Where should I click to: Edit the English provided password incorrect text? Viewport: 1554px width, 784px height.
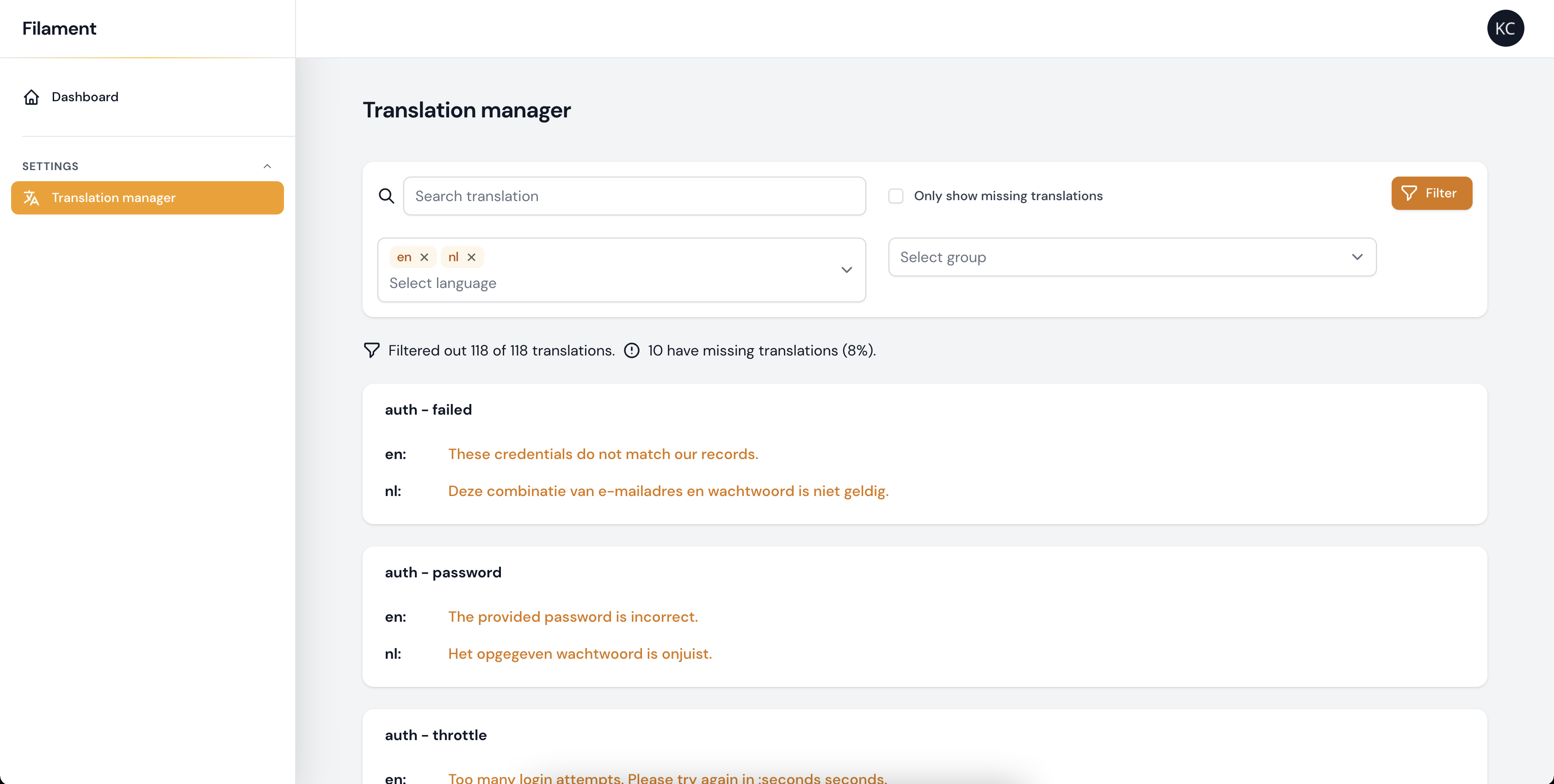pos(573,617)
